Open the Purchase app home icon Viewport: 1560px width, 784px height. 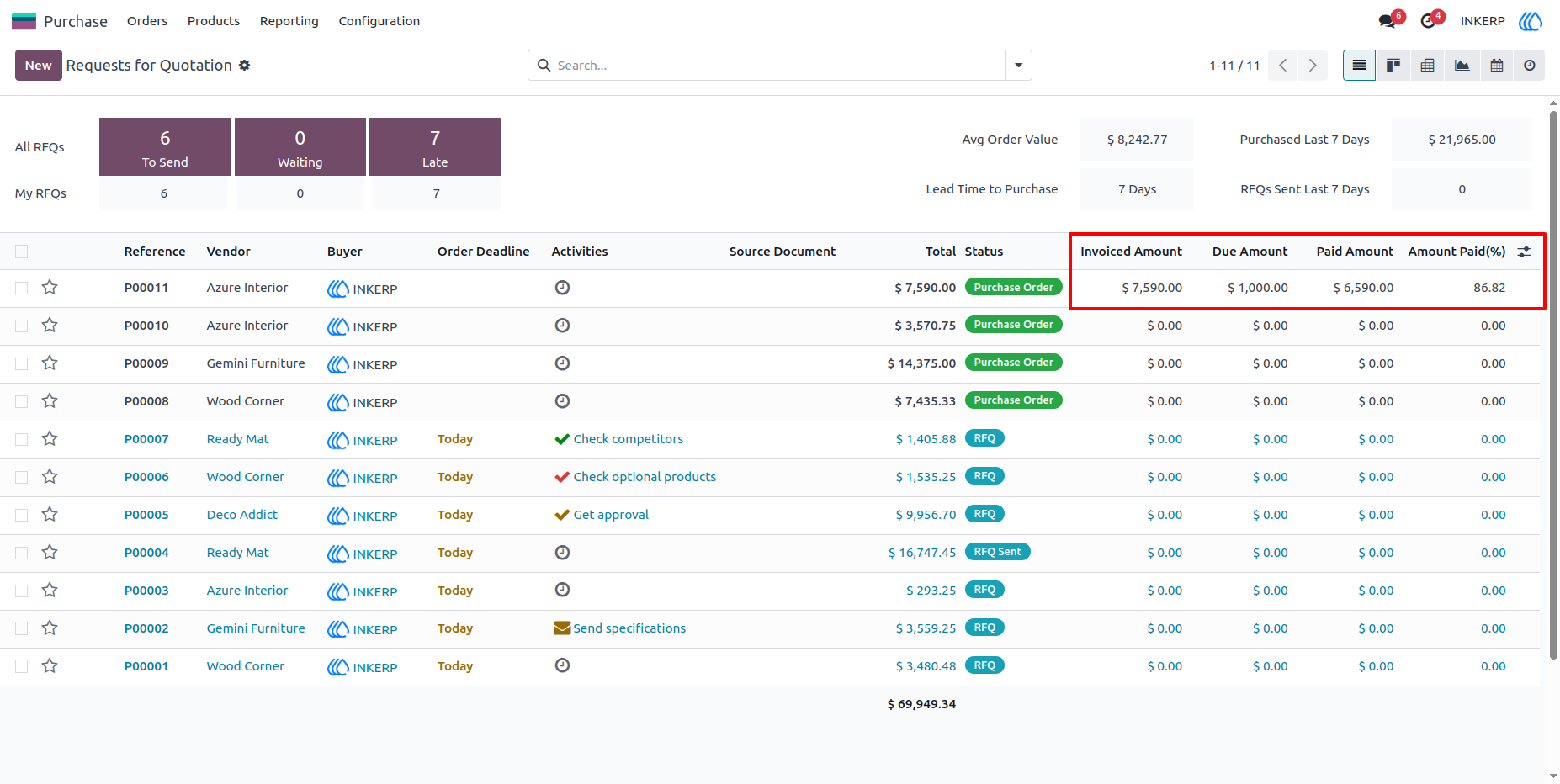click(x=24, y=21)
